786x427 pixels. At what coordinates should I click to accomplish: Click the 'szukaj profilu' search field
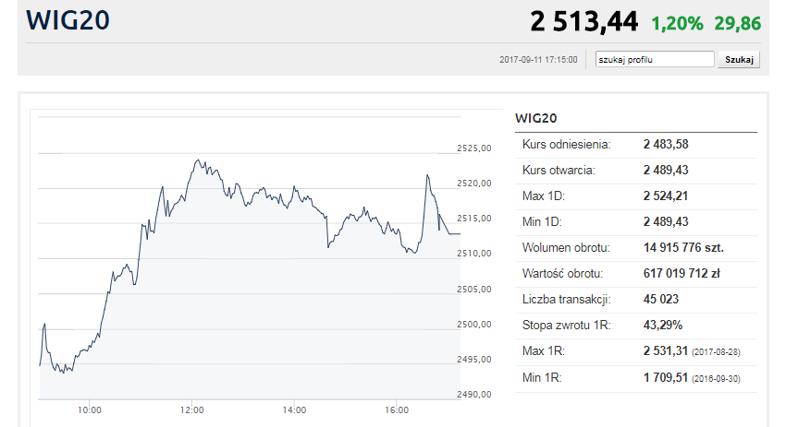654,60
